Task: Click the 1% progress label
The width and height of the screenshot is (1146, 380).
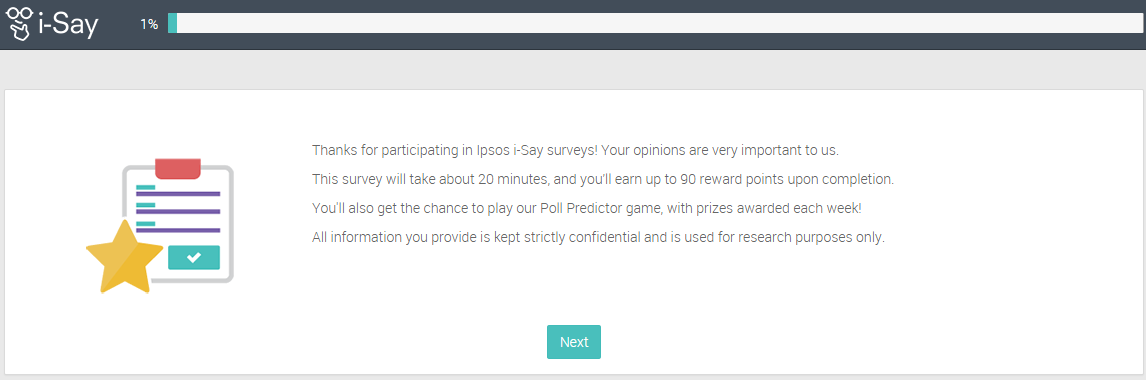Action: 149,24
